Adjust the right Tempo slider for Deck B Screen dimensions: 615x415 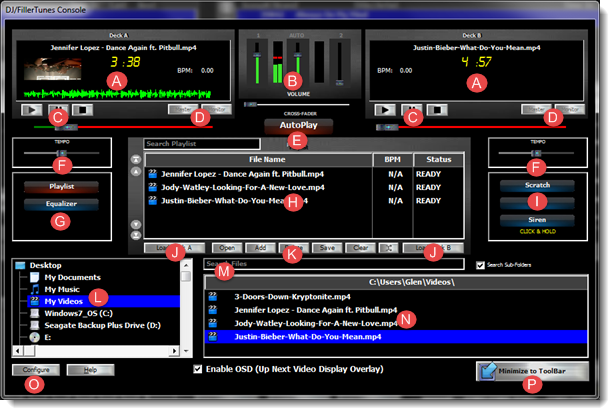tap(536, 153)
